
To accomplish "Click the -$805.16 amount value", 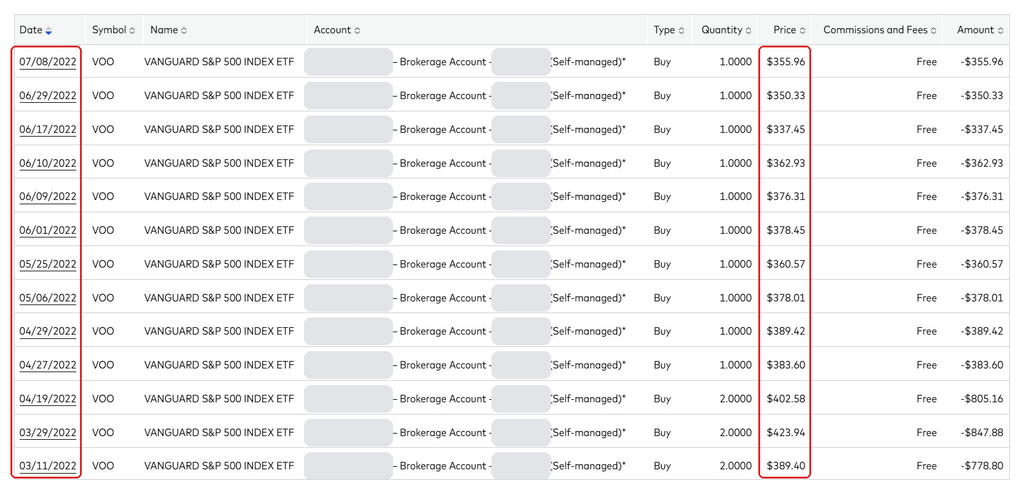I will pyautogui.click(x=982, y=399).
